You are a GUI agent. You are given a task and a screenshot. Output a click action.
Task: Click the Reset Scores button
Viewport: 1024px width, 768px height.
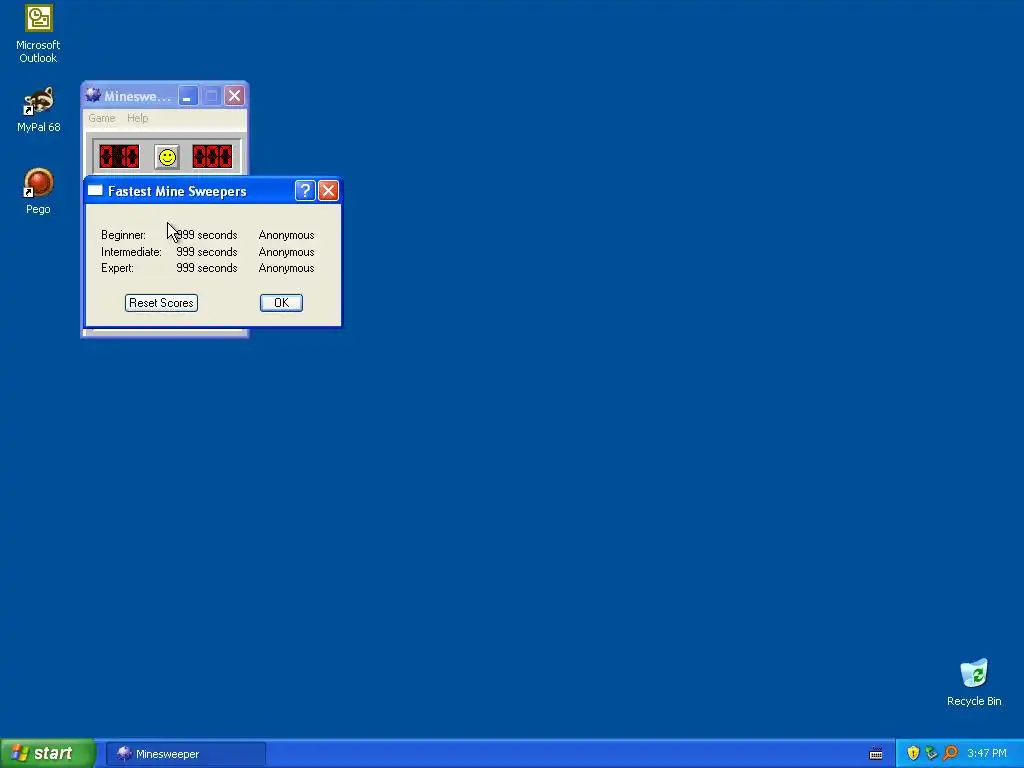pyautogui.click(x=161, y=303)
